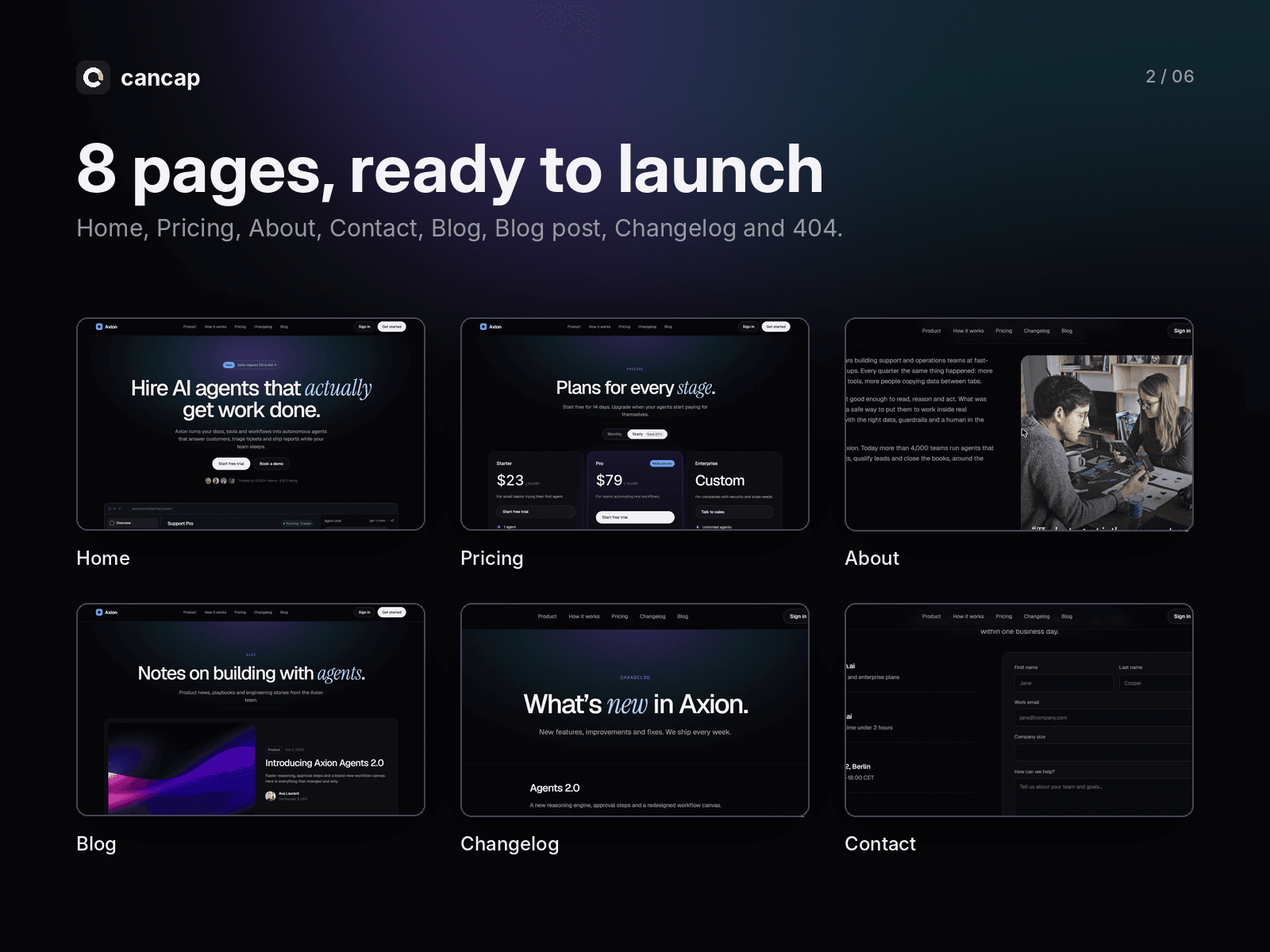
Task: Click Introducing Axion Agents 2.0 post
Action: (x=325, y=763)
